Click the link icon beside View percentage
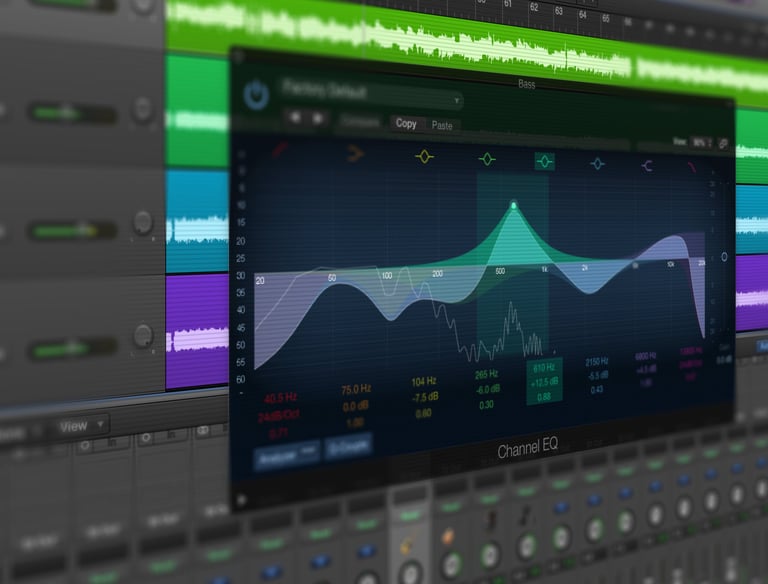768x584 pixels. 723,144
